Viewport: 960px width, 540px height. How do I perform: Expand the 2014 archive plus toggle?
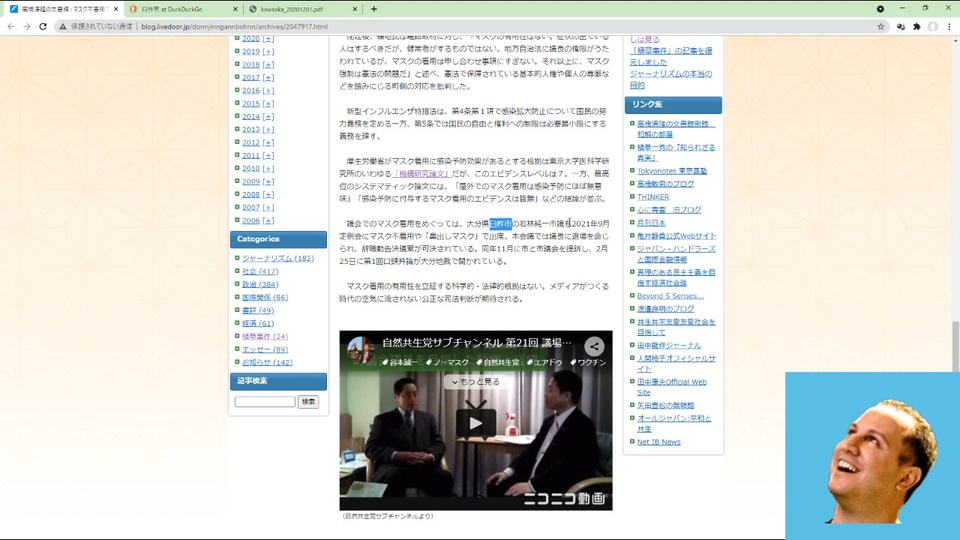pos(268,116)
